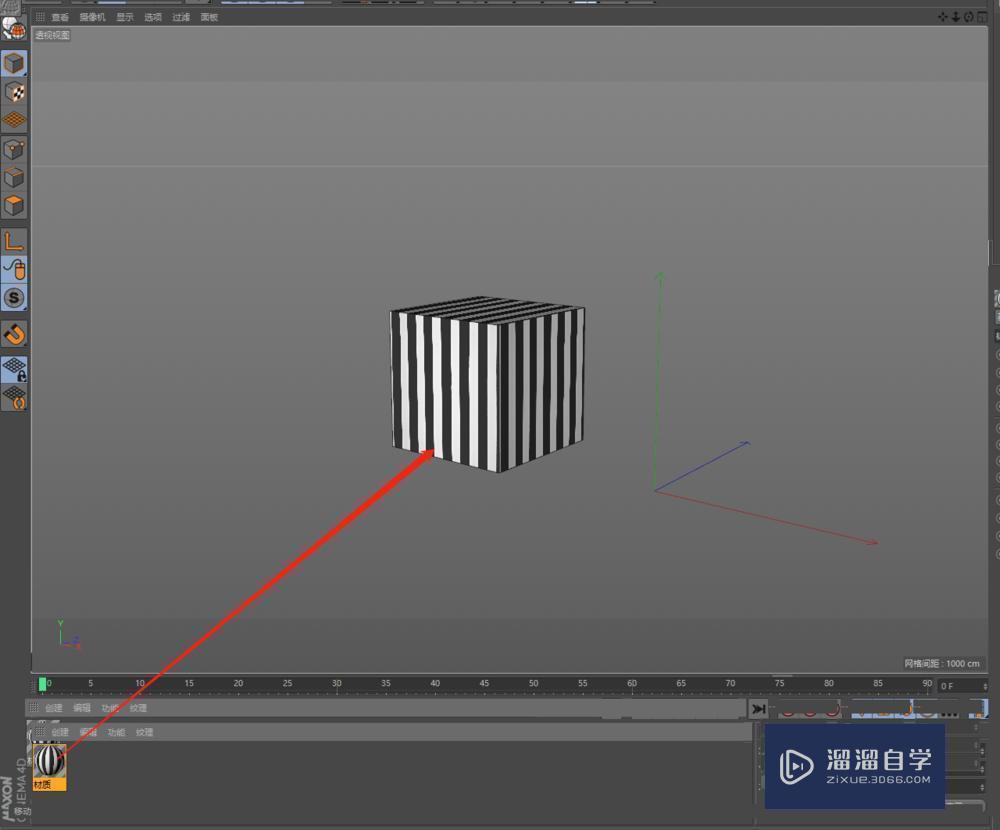The height and width of the screenshot is (830, 1000).
Task: Toggle the Viewport Solo S icon
Action: (x=14, y=298)
